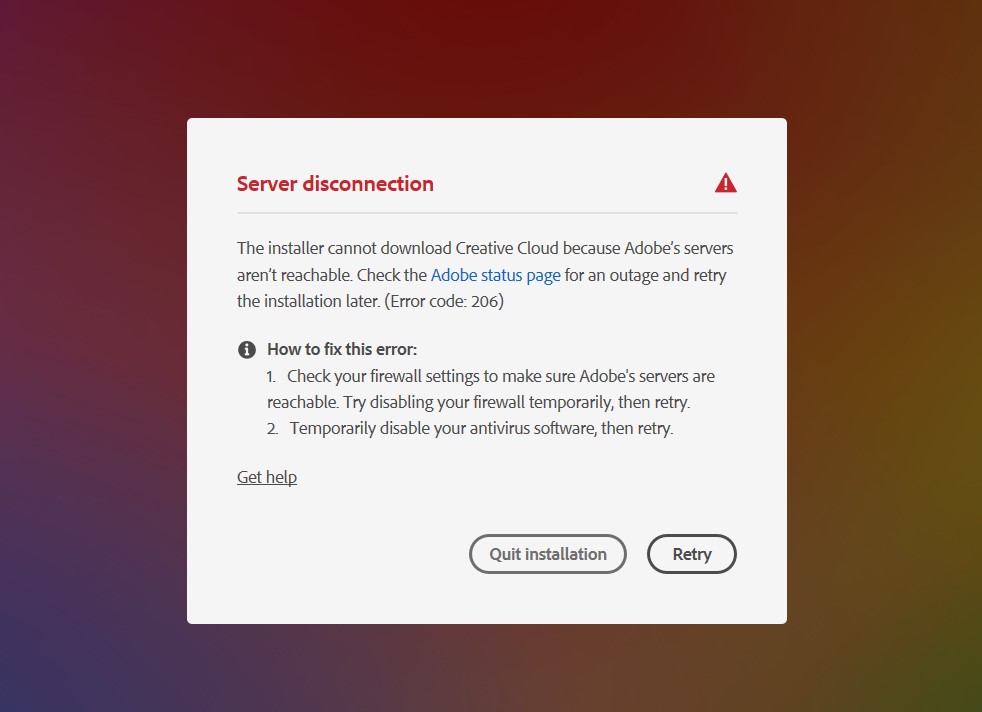The image size is (982, 712).
Task: Click the divider line under the heading
Action: [487, 213]
